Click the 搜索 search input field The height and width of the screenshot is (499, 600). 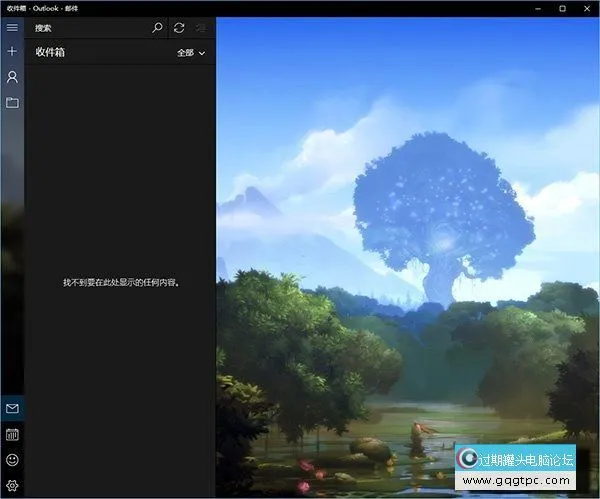(90, 28)
